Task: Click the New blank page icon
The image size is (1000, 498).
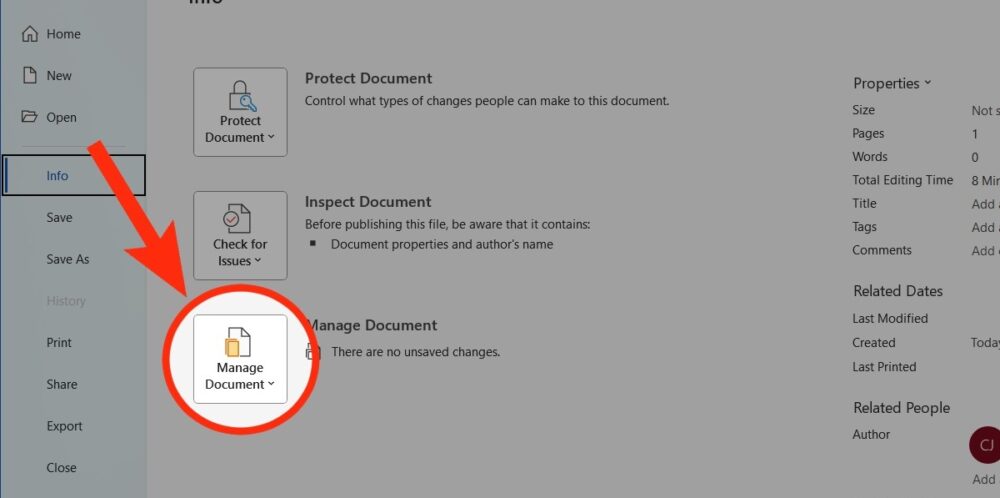Action: click(x=30, y=75)
